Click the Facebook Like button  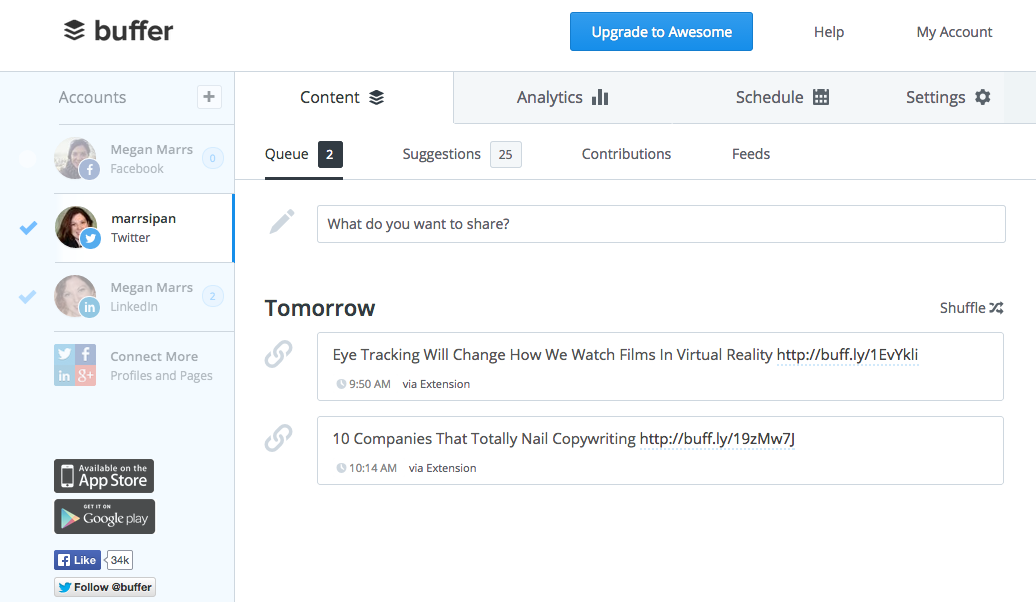(77, 560)
